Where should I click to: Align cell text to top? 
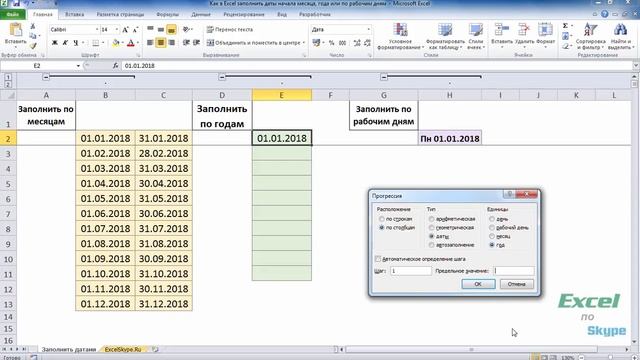tap(151, 29)
